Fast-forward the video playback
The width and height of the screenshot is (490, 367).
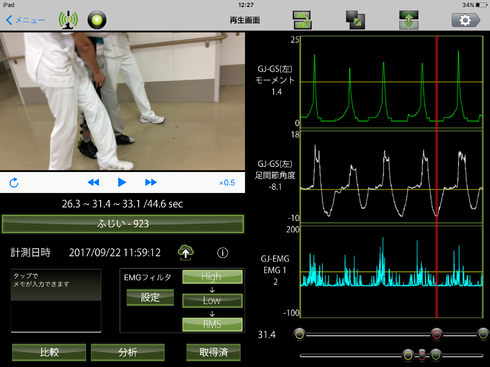(151, 182)
